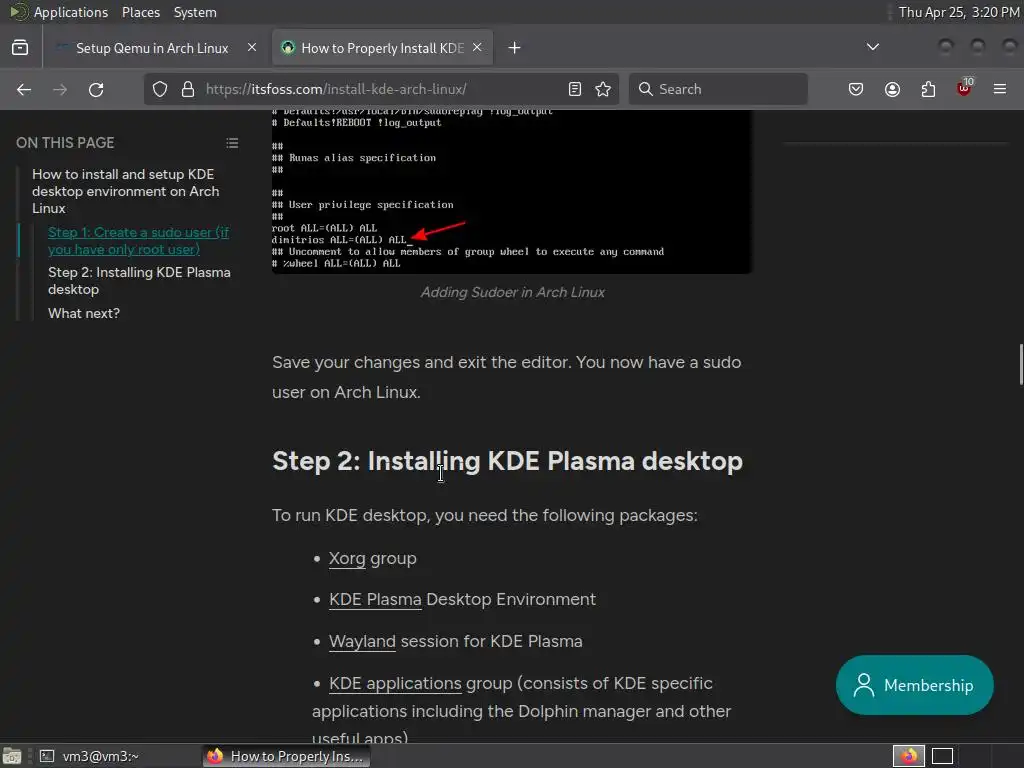Open the KDE applications link
This screenshot has height=768, width=1024.
coord(395,683)
